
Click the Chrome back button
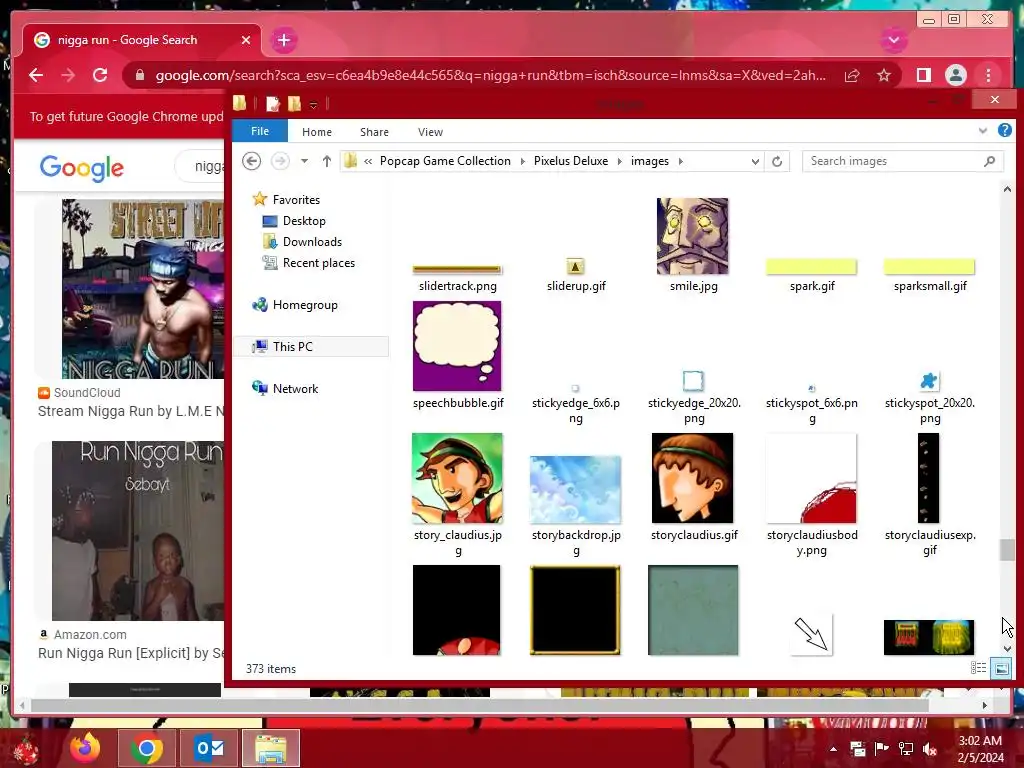click(36, 75)
